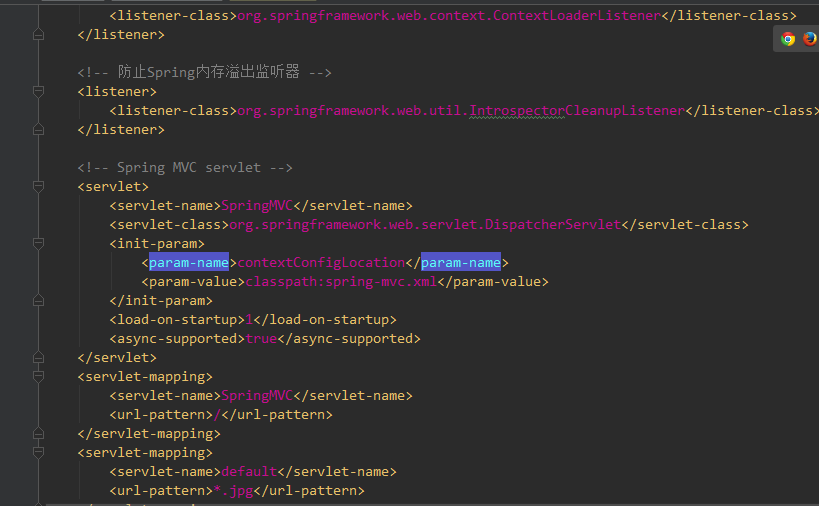Toggle fold at closing init-param tag

38,300
